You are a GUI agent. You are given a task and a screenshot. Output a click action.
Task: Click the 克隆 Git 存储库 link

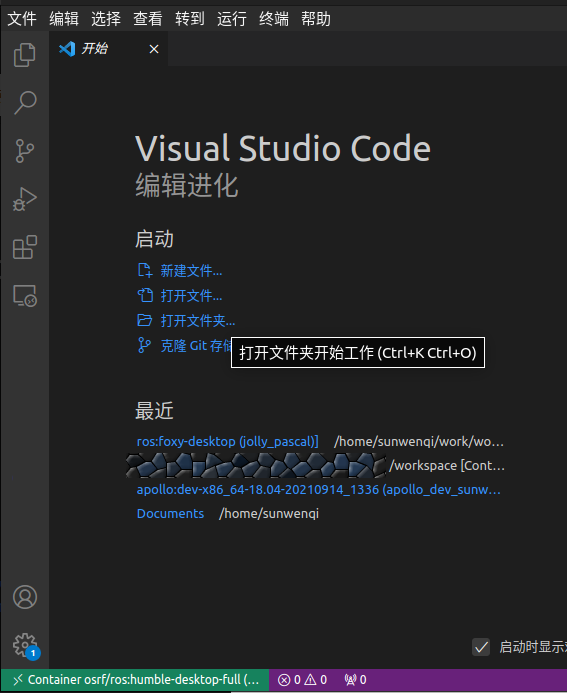click(196, 345)
